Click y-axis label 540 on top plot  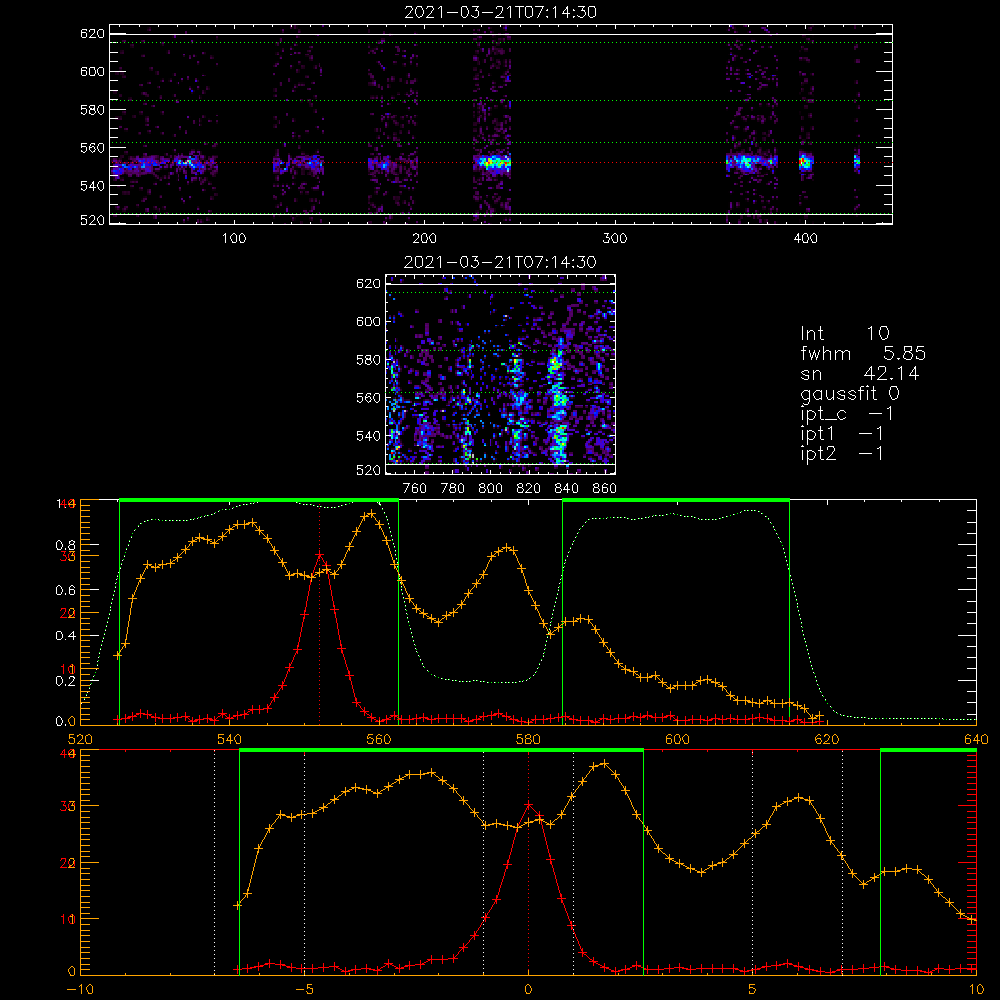pos(92,186)
